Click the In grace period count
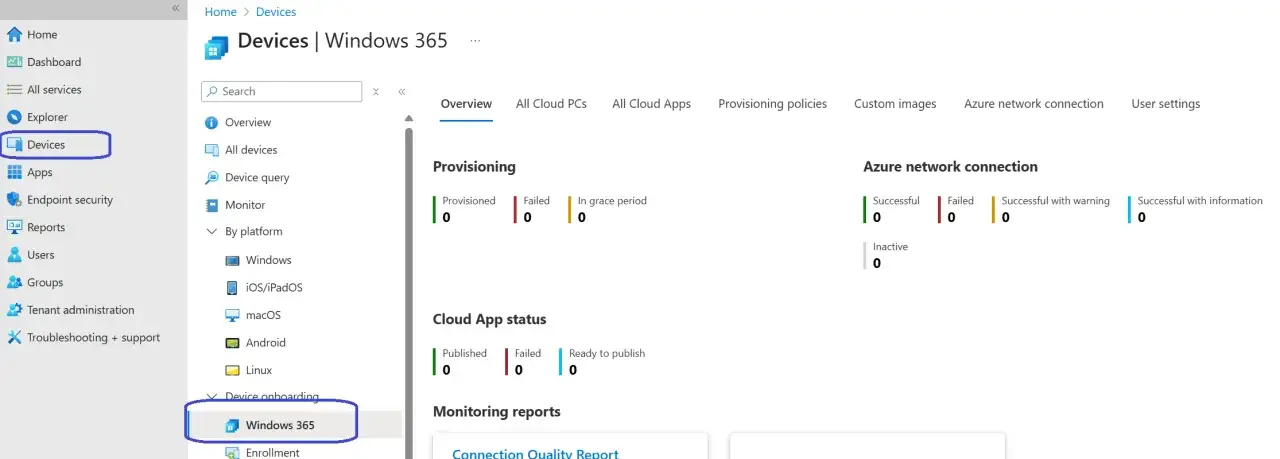The image size is (1280, 459). tap(581, 217)
